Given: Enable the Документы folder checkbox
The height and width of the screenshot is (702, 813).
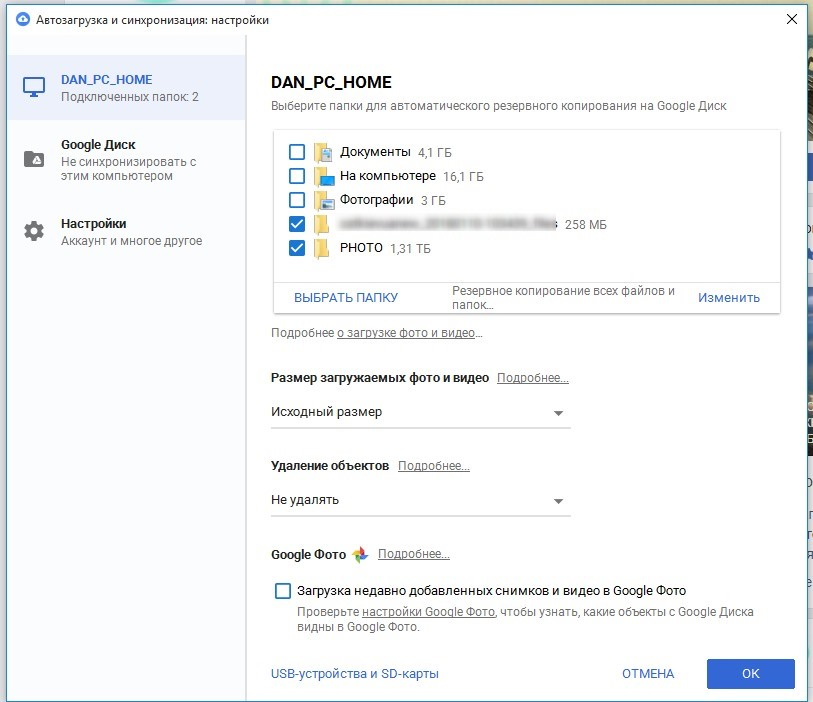Looking at the screenshot, I should pyautogui.click(x=297, y=152).
